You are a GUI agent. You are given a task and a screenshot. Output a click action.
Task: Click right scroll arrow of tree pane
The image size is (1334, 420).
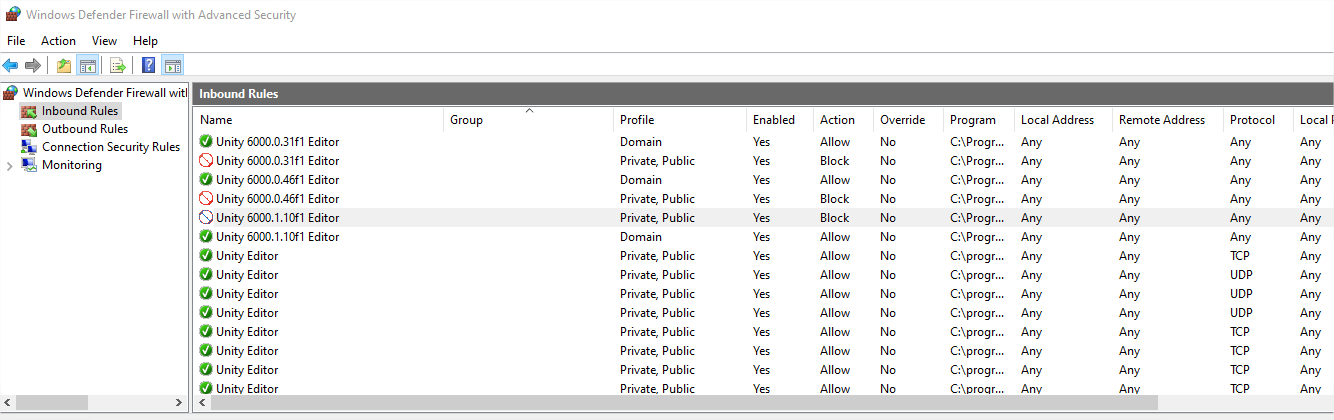[x=179, y=402]
